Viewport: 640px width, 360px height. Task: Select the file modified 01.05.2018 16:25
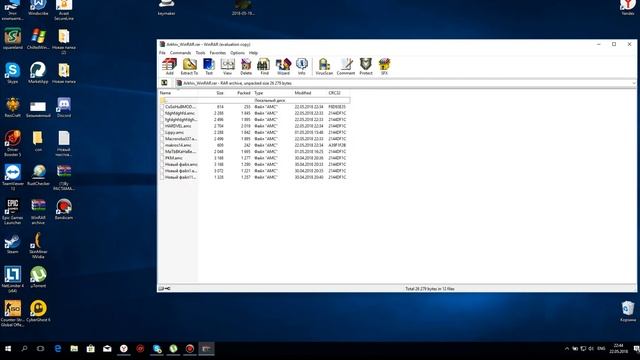point(254,151)
